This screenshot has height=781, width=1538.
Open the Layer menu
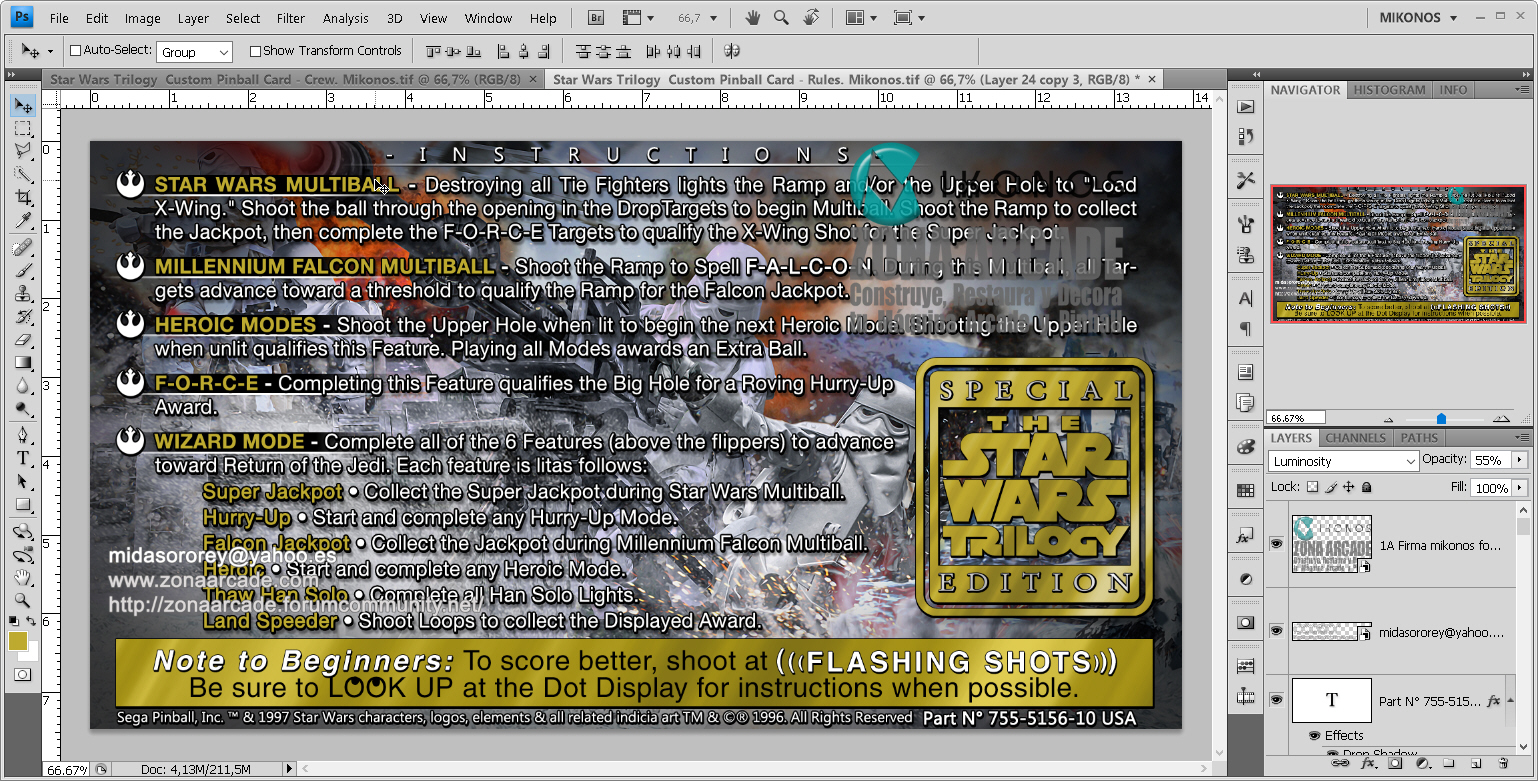(193, 18)
